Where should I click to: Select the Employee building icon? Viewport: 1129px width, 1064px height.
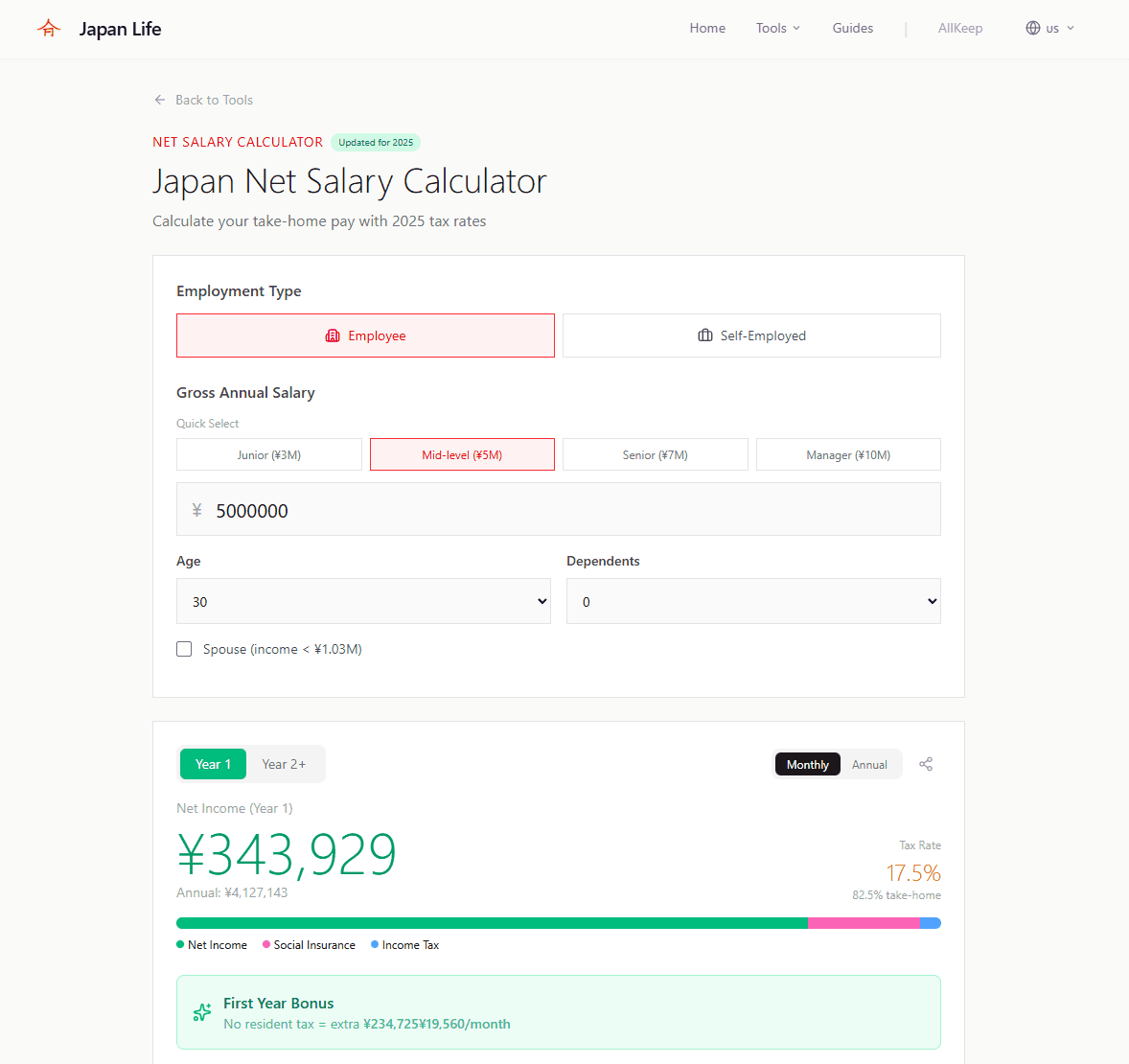click(x=333, y=335)
